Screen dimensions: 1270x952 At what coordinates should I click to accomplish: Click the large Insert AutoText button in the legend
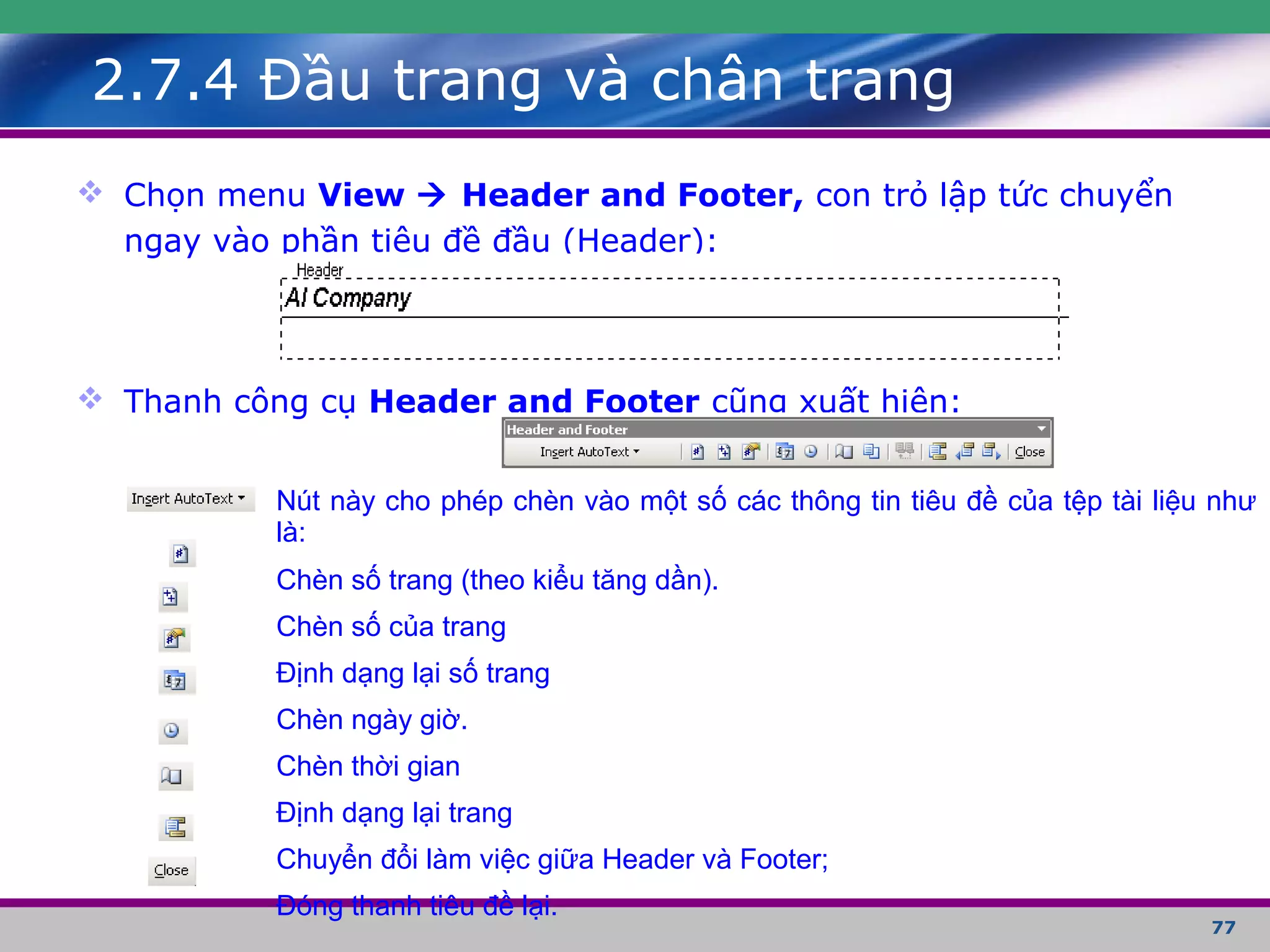click(x=190, y=499)
